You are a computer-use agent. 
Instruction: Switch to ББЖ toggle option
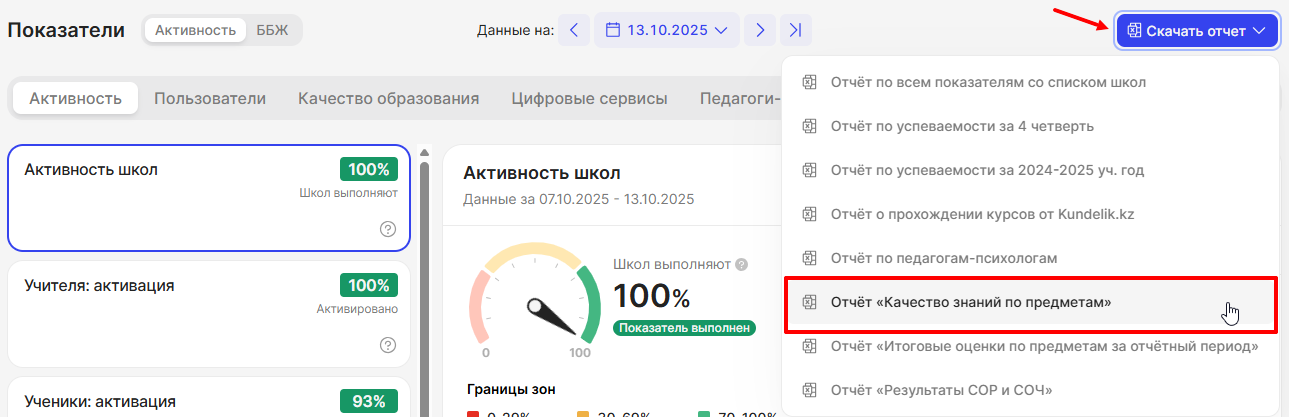pos(271,30)
